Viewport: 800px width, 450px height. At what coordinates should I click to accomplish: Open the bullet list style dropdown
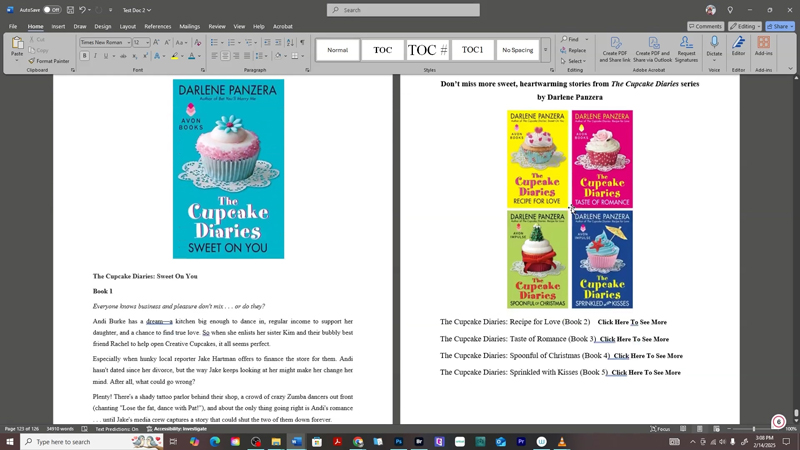[222, 42]
